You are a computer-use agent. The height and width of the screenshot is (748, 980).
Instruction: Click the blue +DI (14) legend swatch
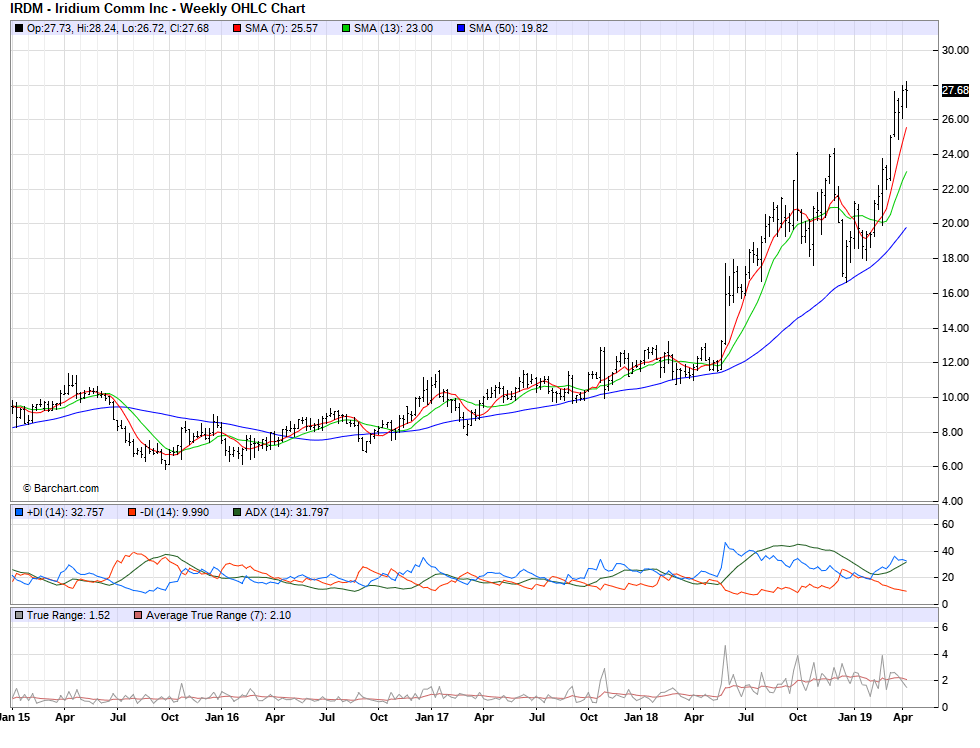click(19, 512)
